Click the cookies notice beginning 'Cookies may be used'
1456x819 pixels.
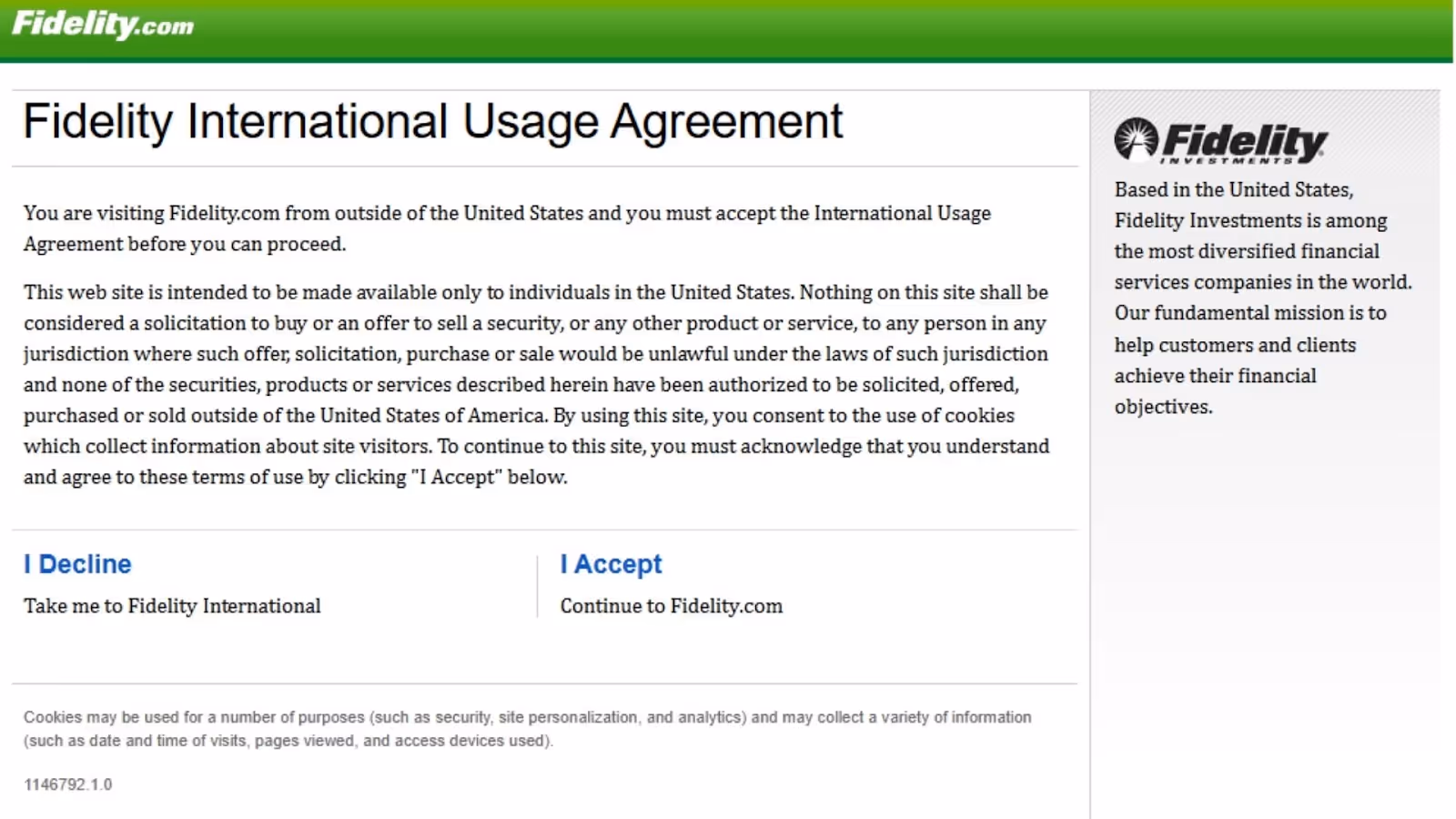tap(528, 729)
